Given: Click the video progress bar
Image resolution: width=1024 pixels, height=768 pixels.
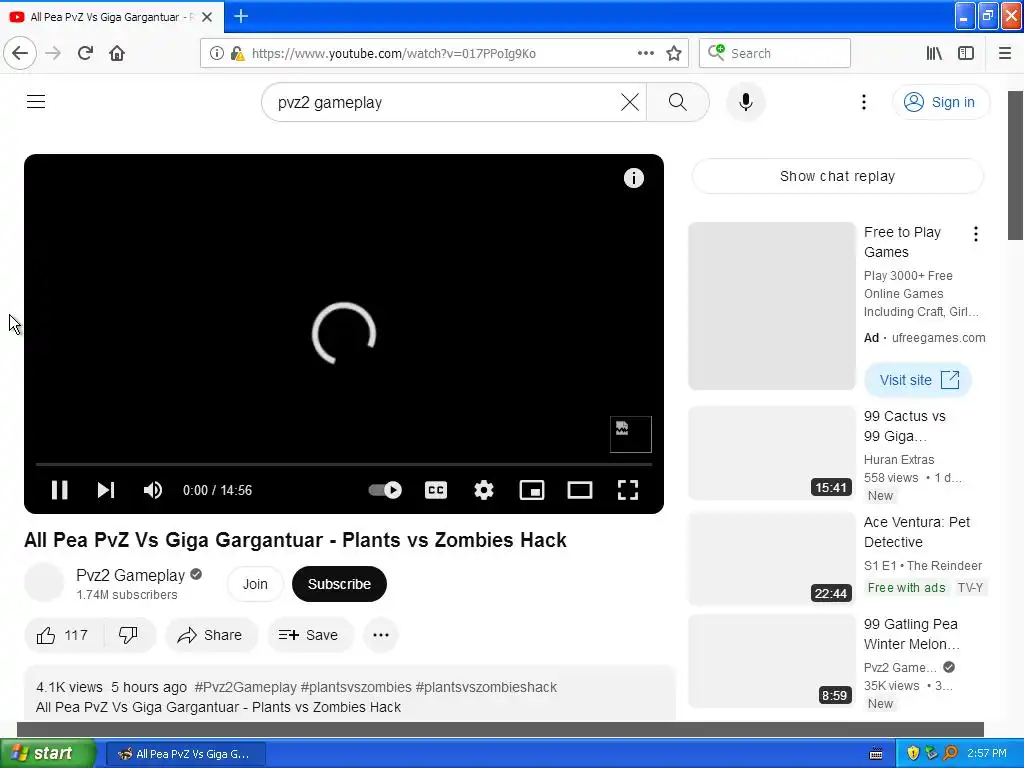Looking at the screenshot, I should 344,464.
